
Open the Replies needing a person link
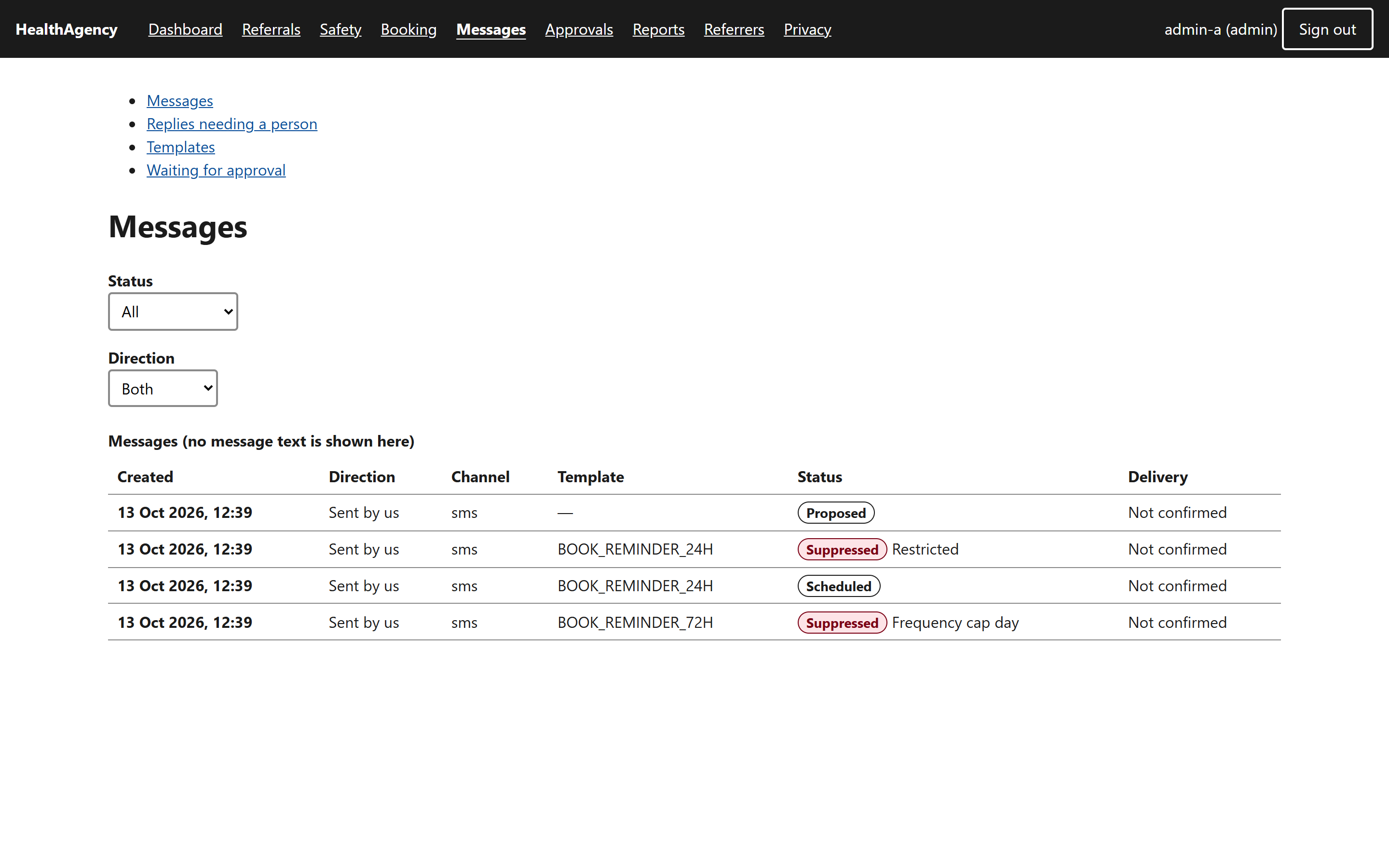point(232,123)
